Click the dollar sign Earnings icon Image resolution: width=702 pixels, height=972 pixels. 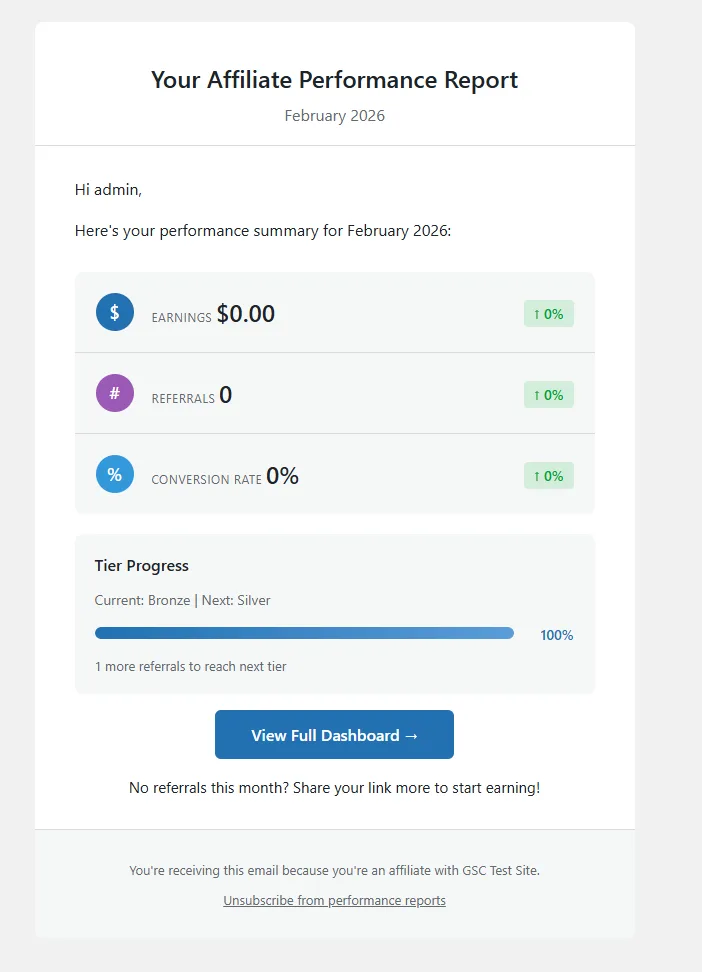pos(114,312)
